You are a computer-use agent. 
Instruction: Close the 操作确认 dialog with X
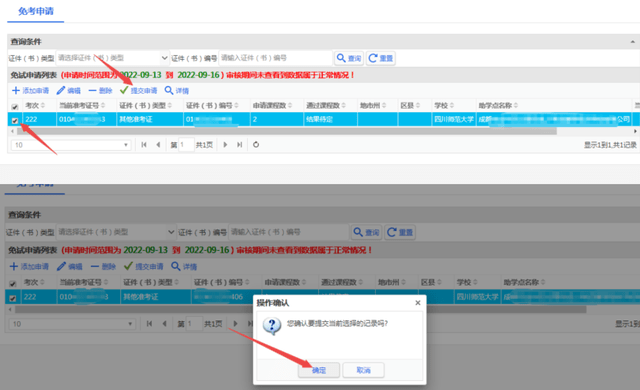[418, 303]
